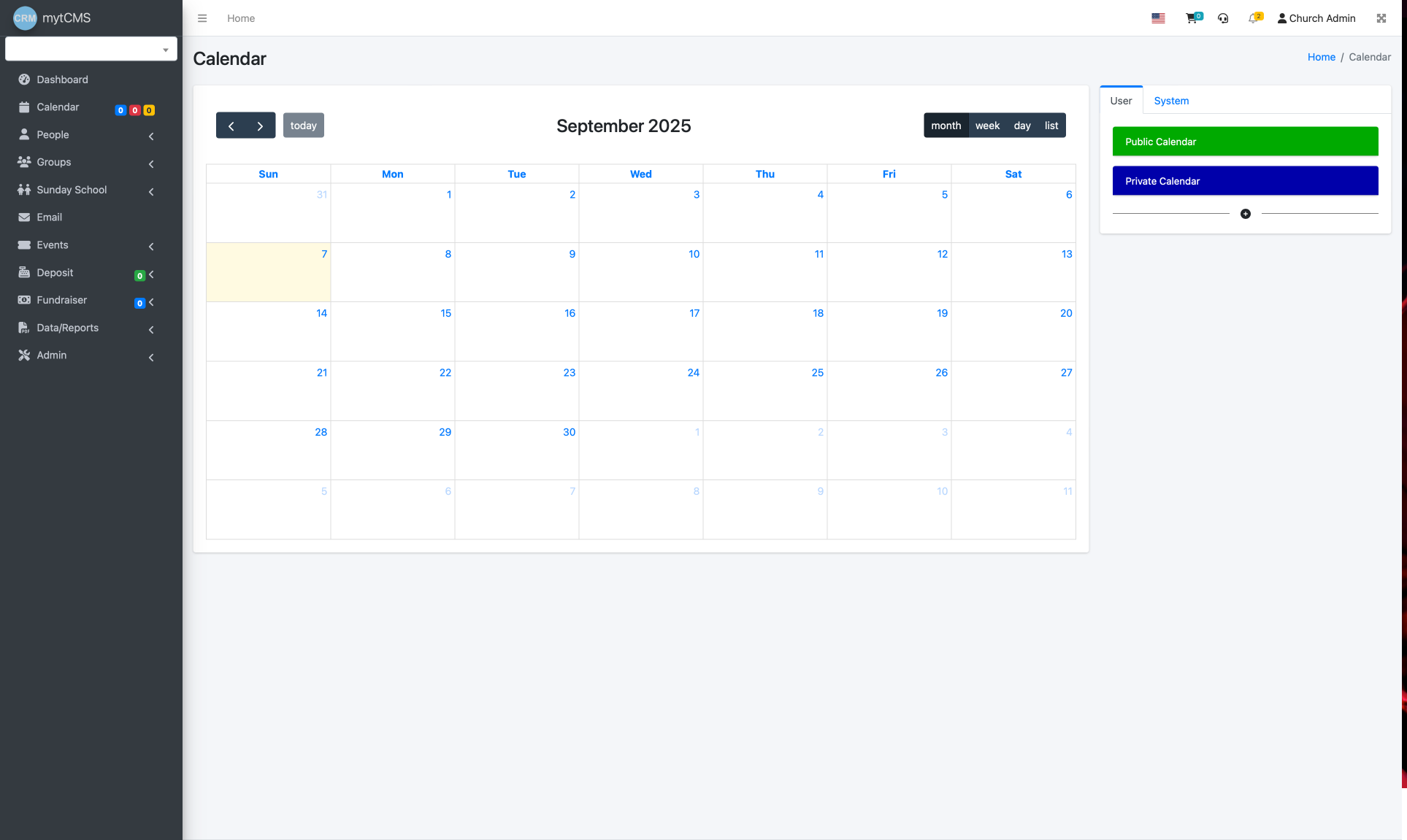
Task: Click the headset support icon
Action: click(1223, 18)
